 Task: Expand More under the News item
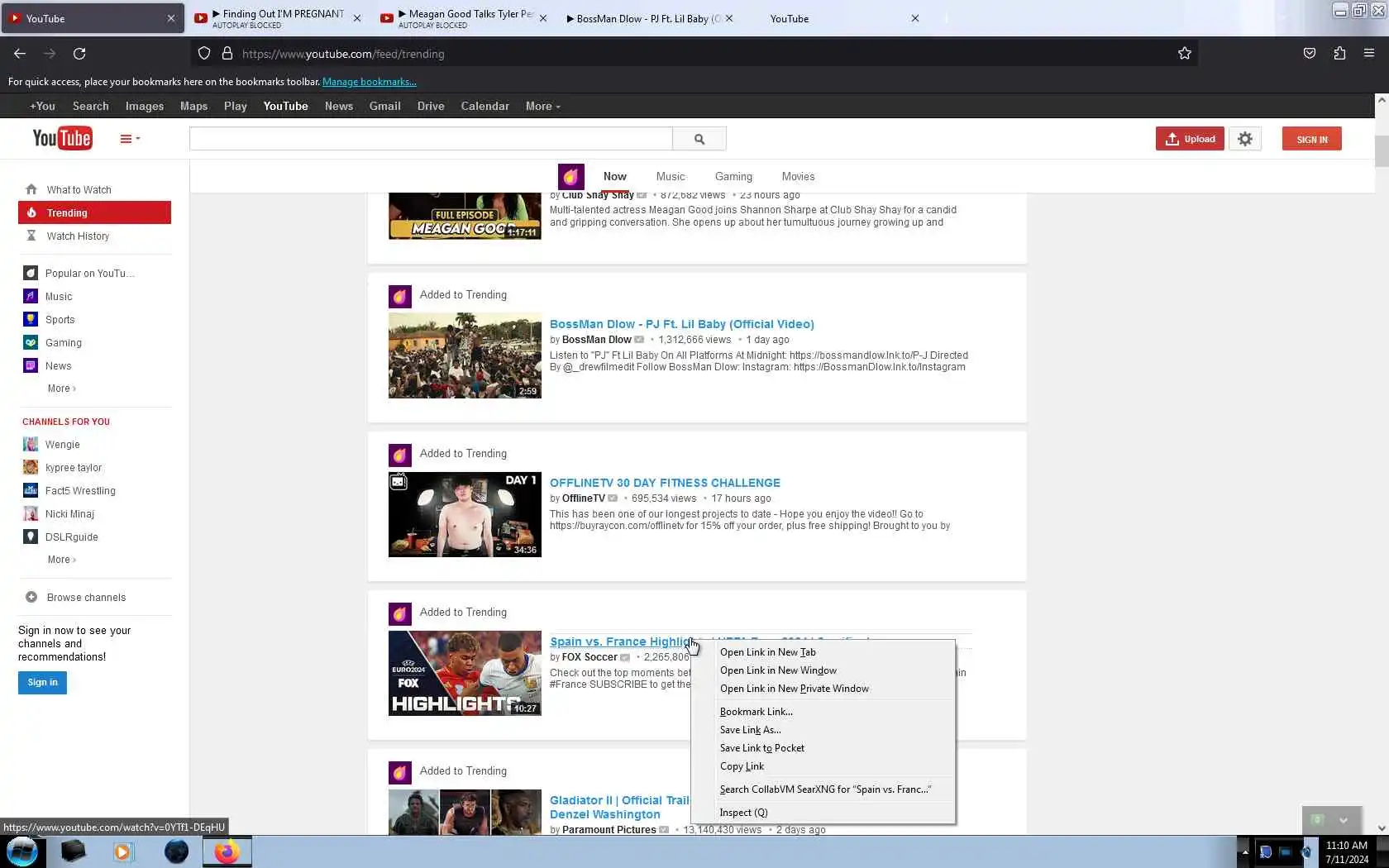61,389
